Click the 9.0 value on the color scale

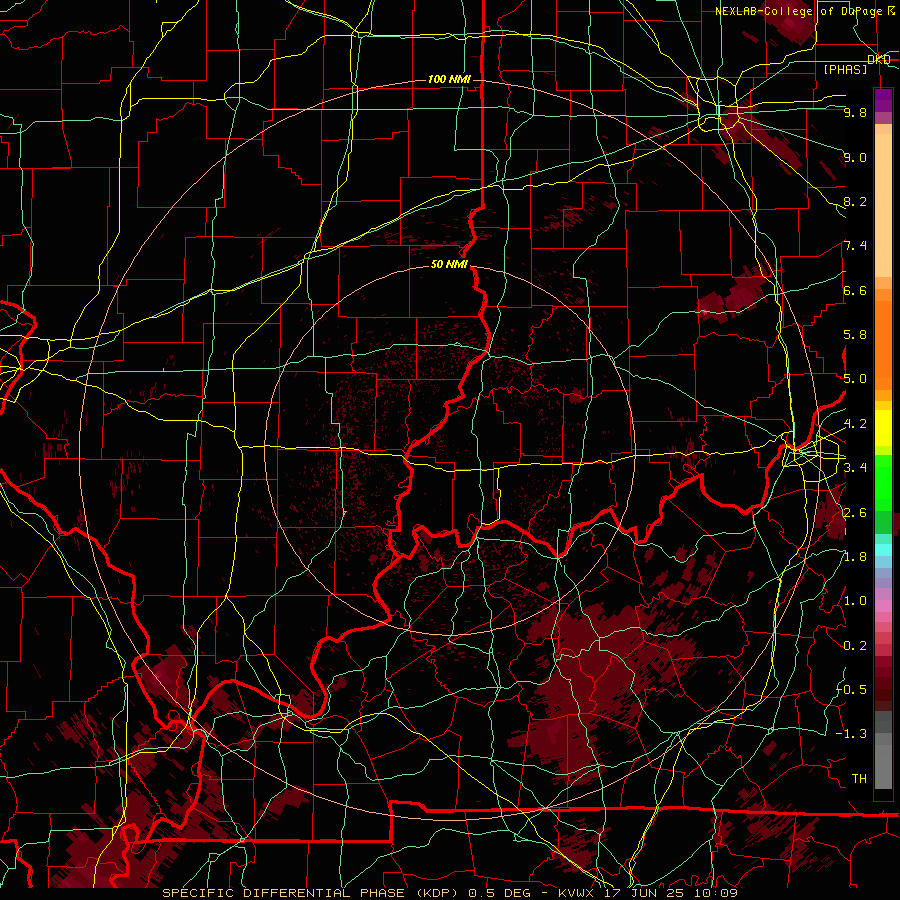(855, 157)
